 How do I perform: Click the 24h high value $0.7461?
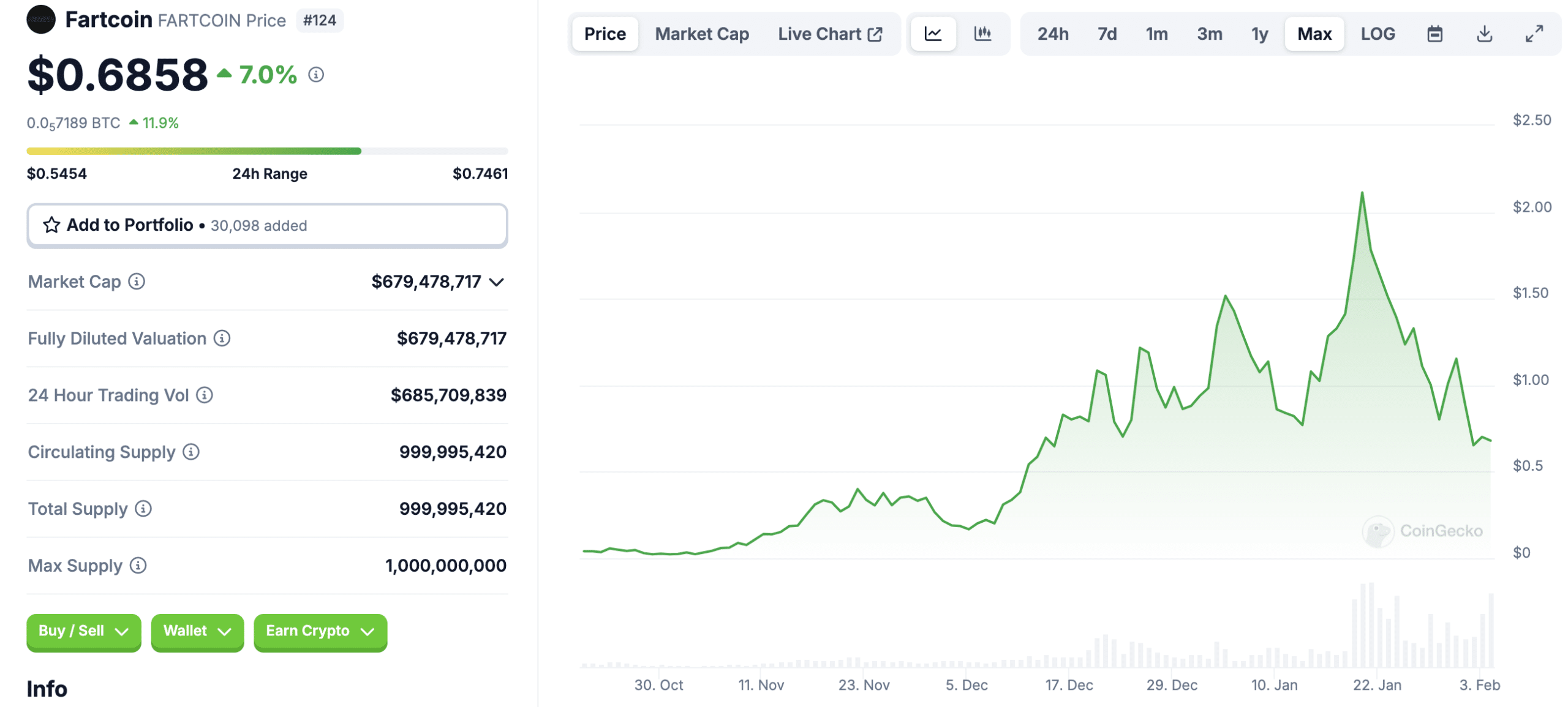(x=480, y=173)
